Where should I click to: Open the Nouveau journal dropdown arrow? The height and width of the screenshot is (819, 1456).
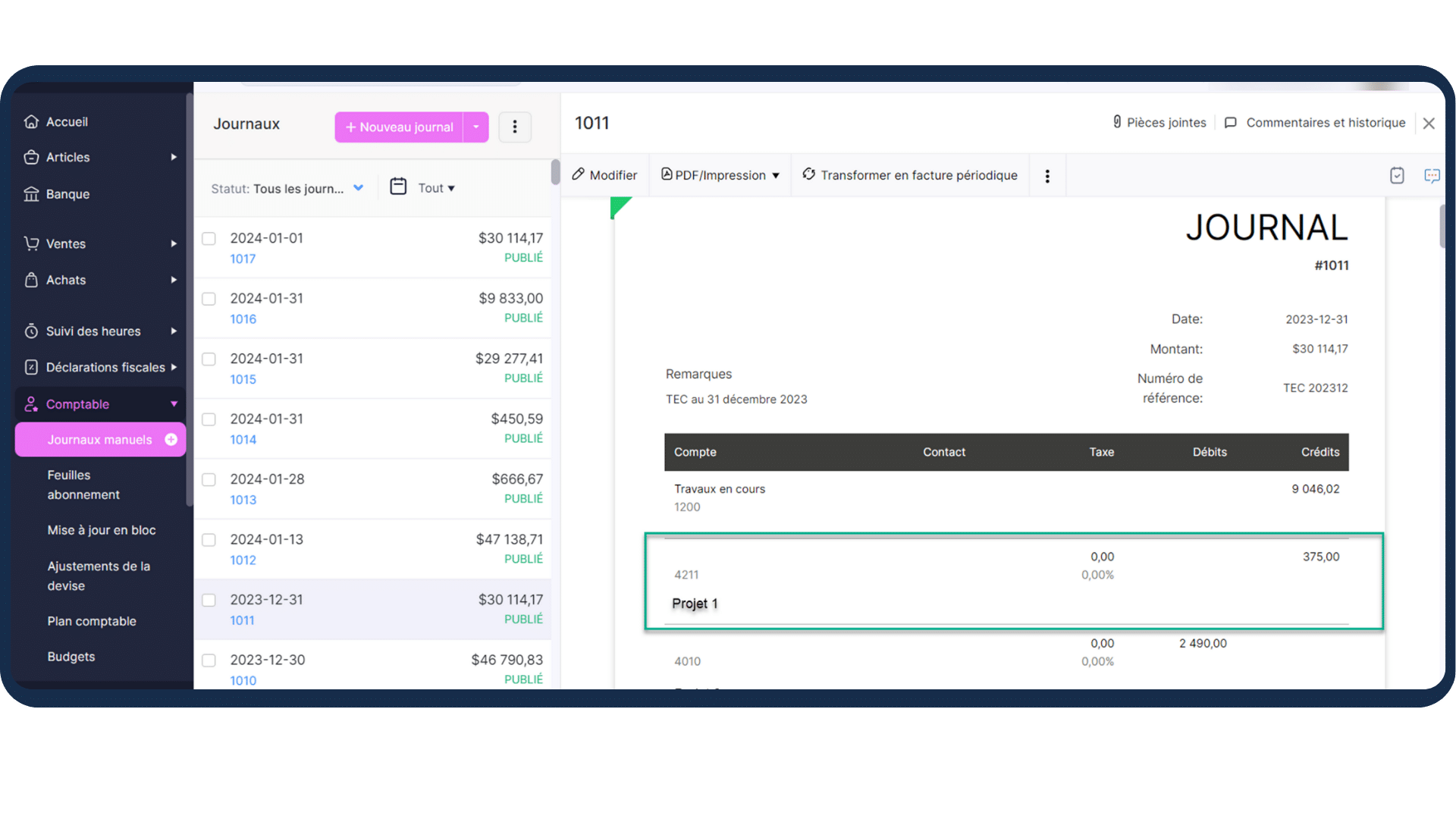476,127
